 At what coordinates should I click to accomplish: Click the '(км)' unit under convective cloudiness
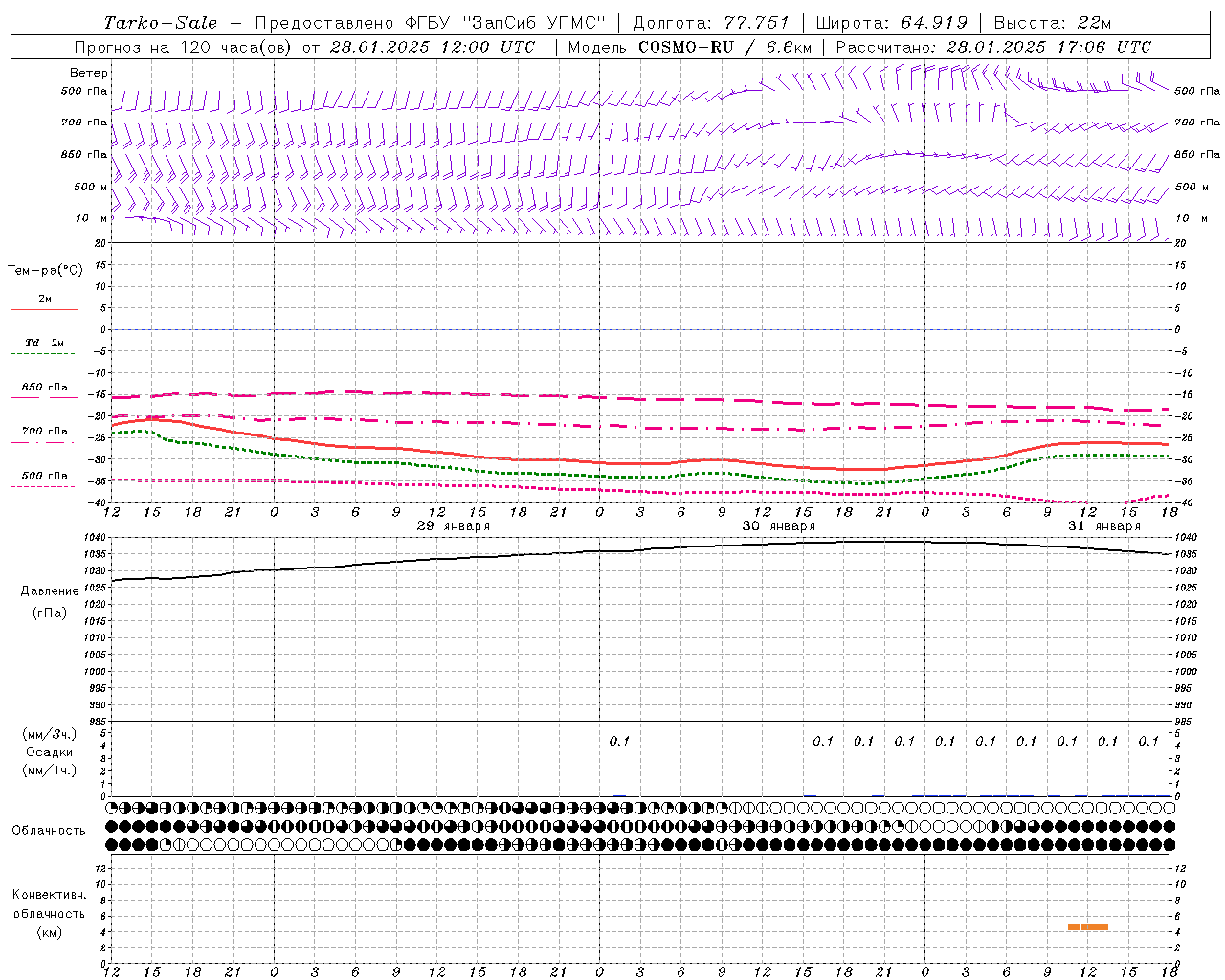(x=50, y=932)
